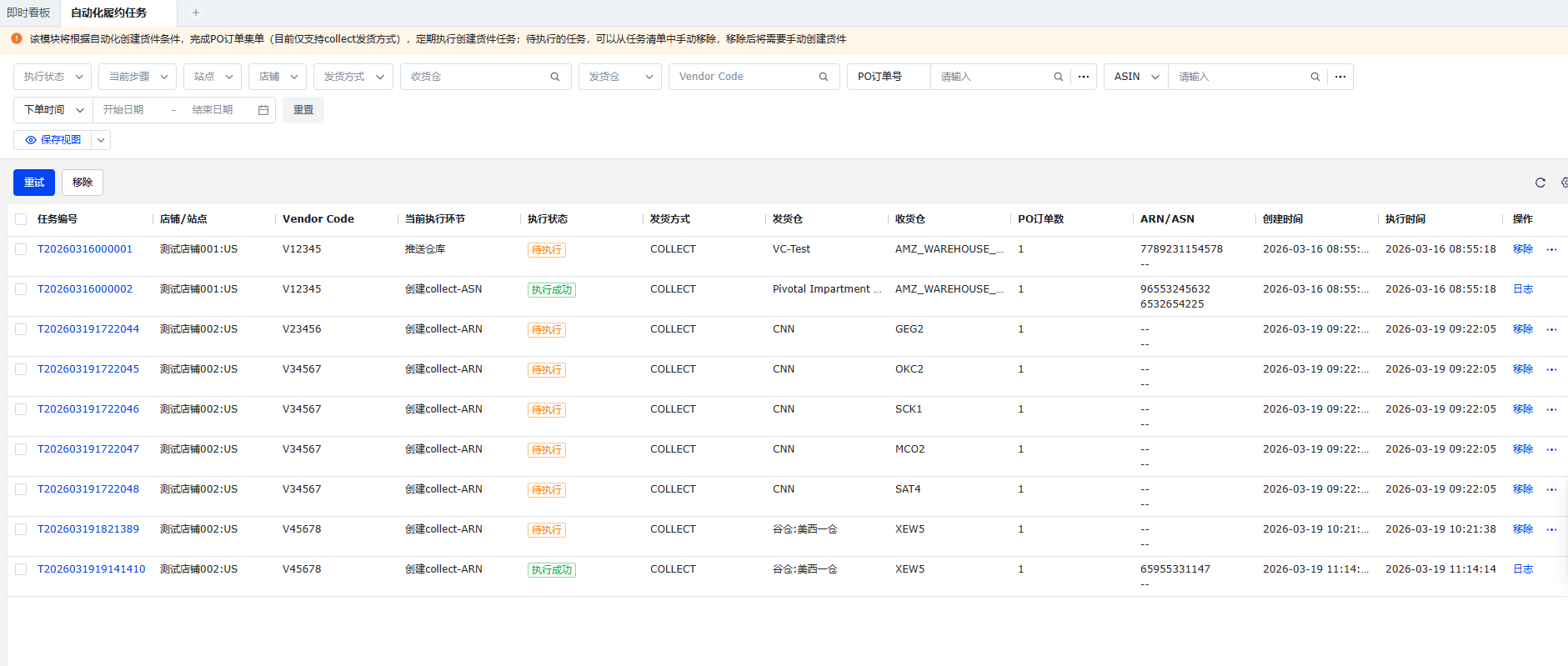Click the plus icon to add new tab
The image size is (1568, 666).
click(x=196, y=13)
